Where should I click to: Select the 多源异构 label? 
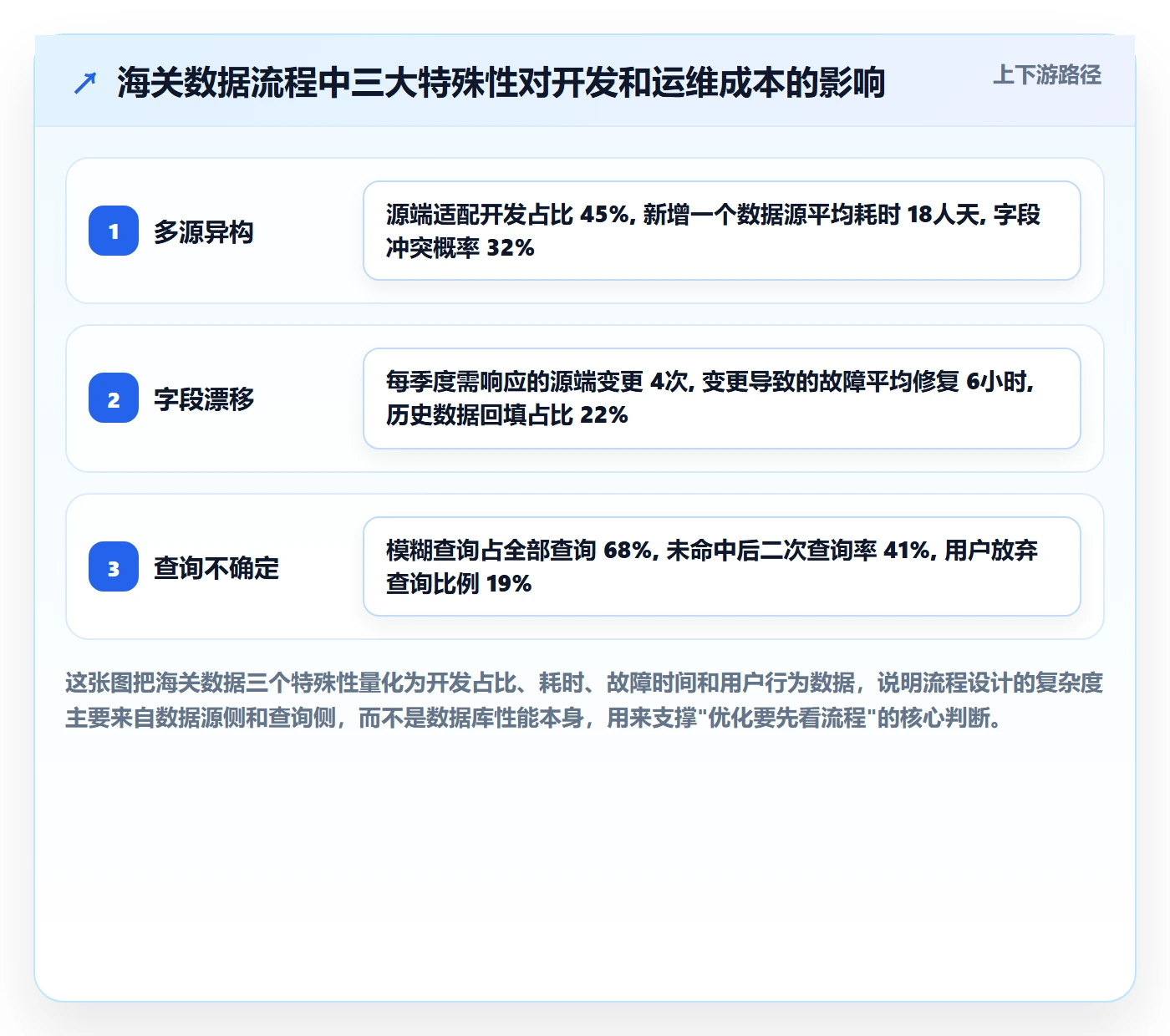(204, 231)
